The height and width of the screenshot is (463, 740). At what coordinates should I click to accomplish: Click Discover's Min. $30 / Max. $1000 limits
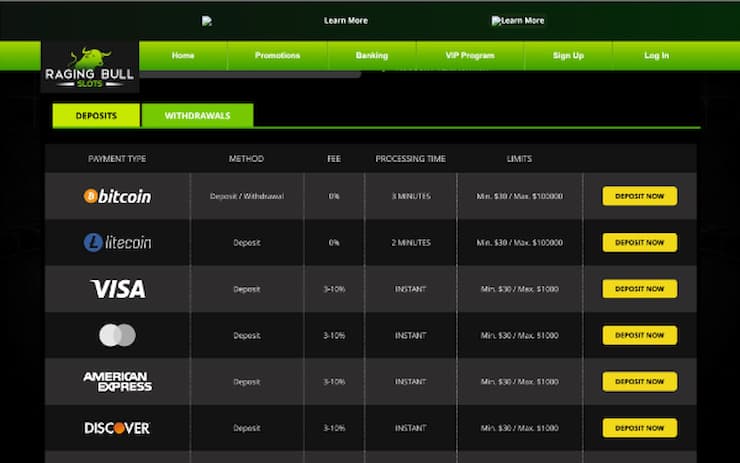click(520, 428)
